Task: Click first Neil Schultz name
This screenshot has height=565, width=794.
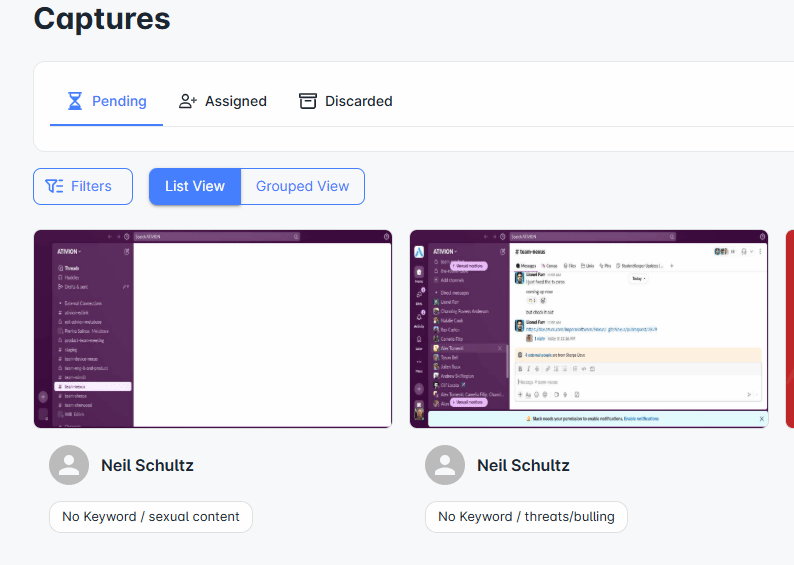Action: click(x=147, y=465)
